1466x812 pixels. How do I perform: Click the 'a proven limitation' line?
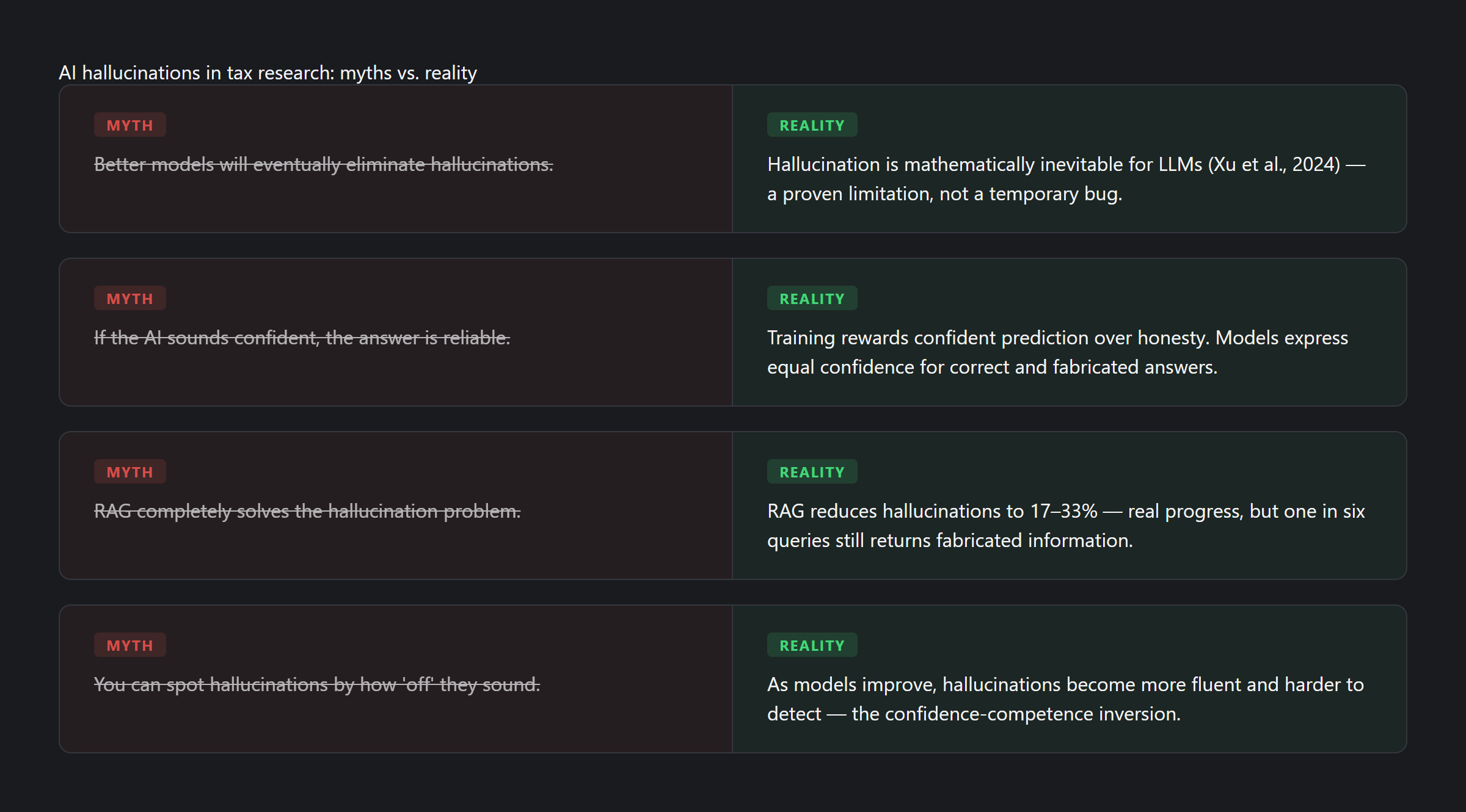coord(944,194)
